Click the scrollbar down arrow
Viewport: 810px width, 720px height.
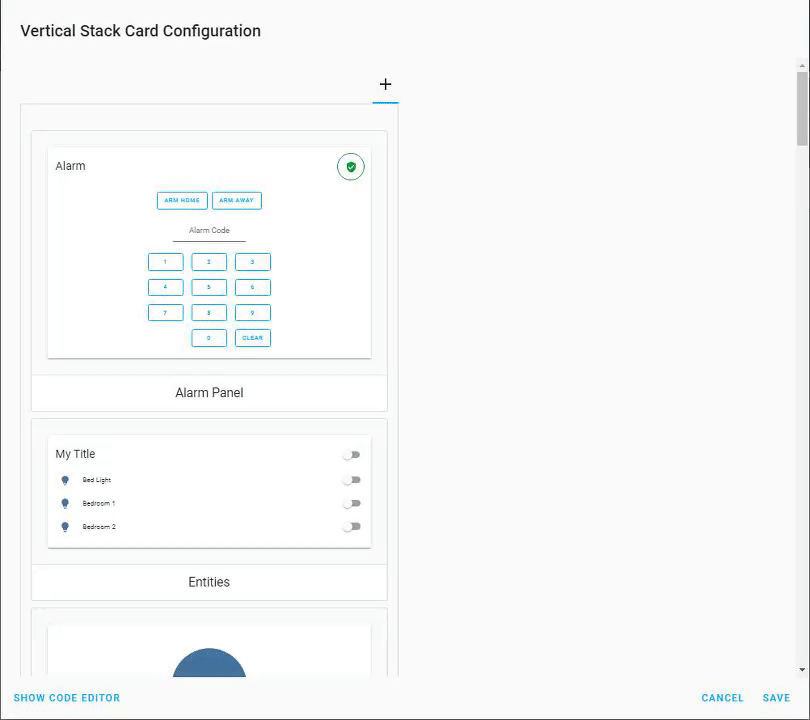coord(802,670)
